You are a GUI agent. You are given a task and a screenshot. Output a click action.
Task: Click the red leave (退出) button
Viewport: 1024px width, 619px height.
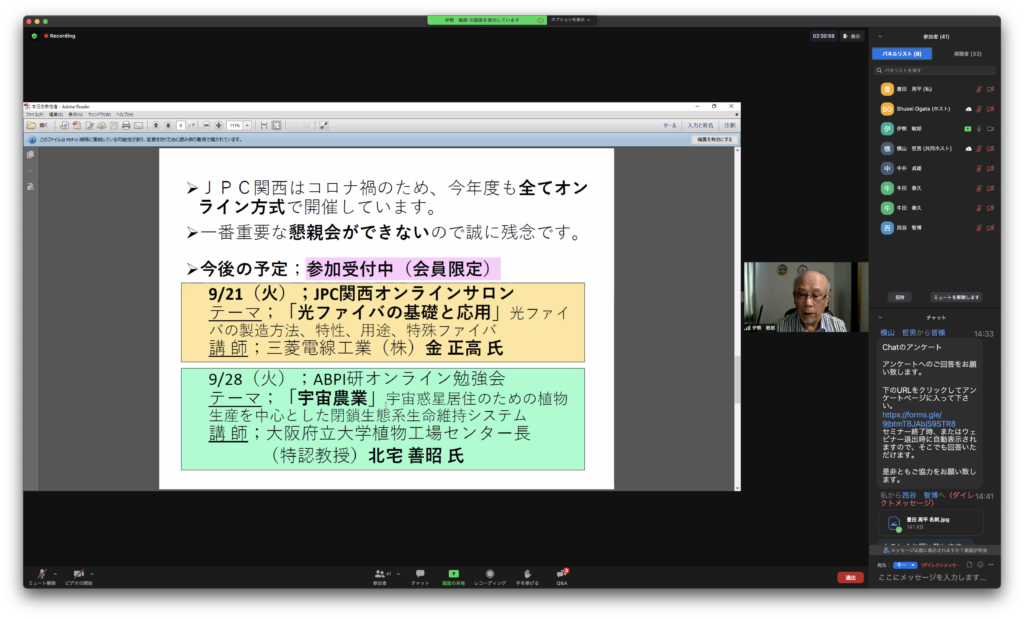[x=850, y=577]
